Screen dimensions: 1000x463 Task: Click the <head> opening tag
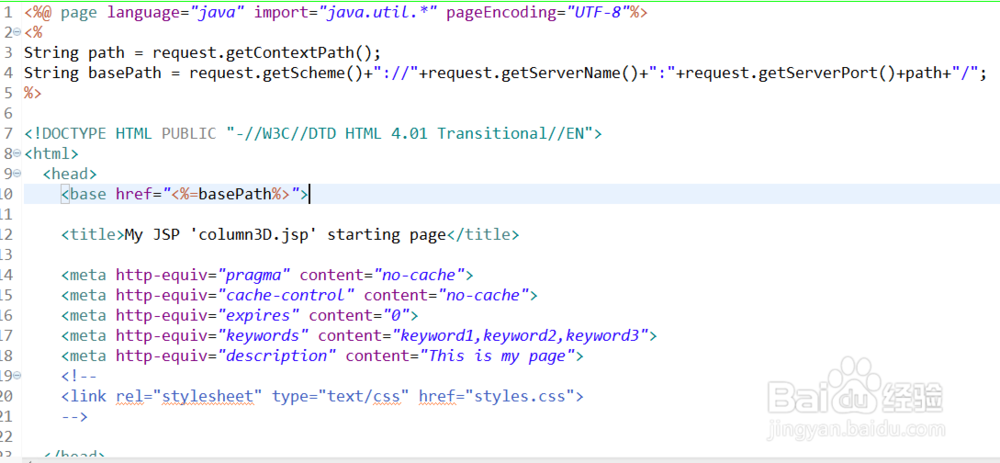point(70,174)
